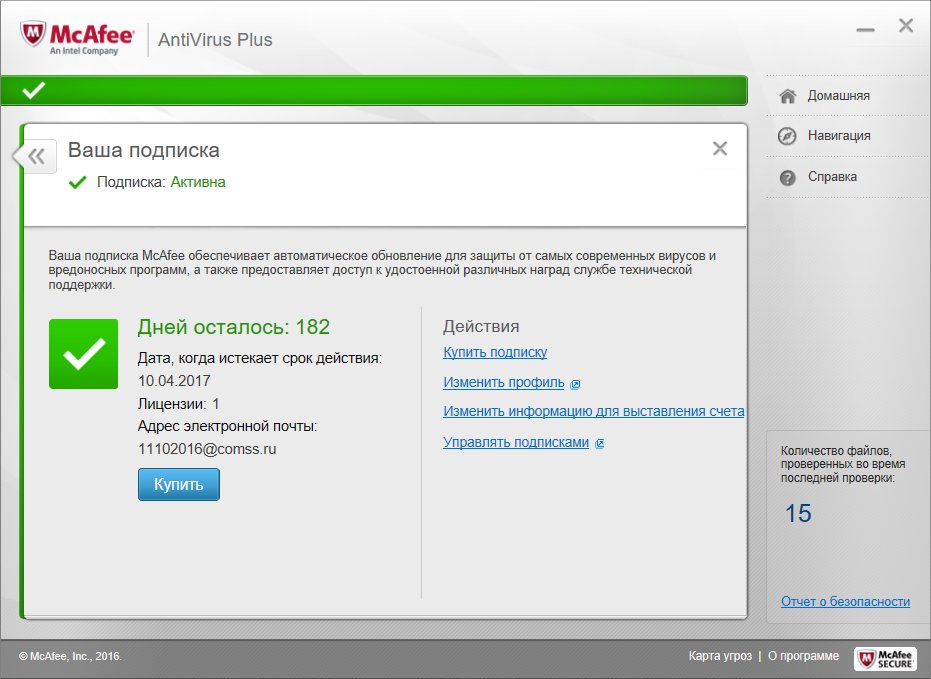Click the large green checkmark status icon

[x=84, y=354]
